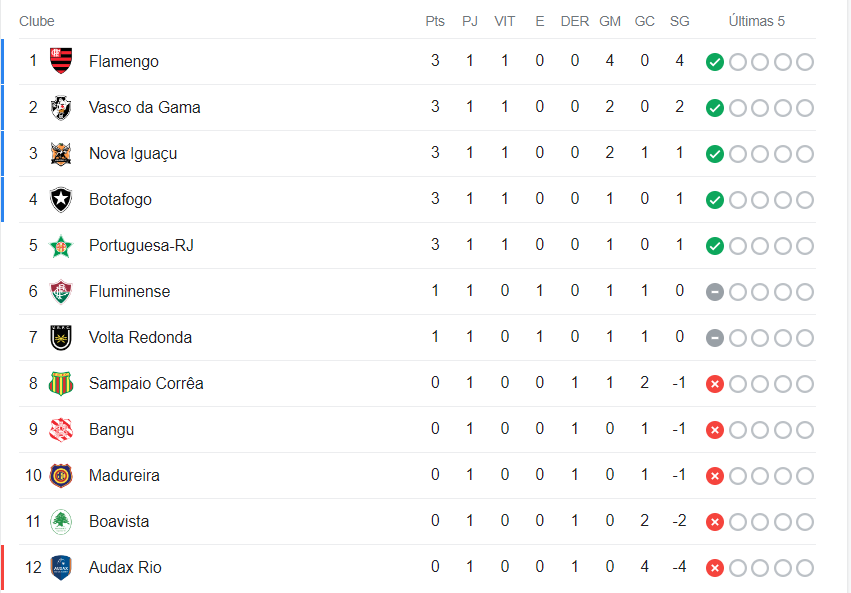Click Flamengo's green win result icon
This screenshot has width=851, height=593.
point(714,62)
